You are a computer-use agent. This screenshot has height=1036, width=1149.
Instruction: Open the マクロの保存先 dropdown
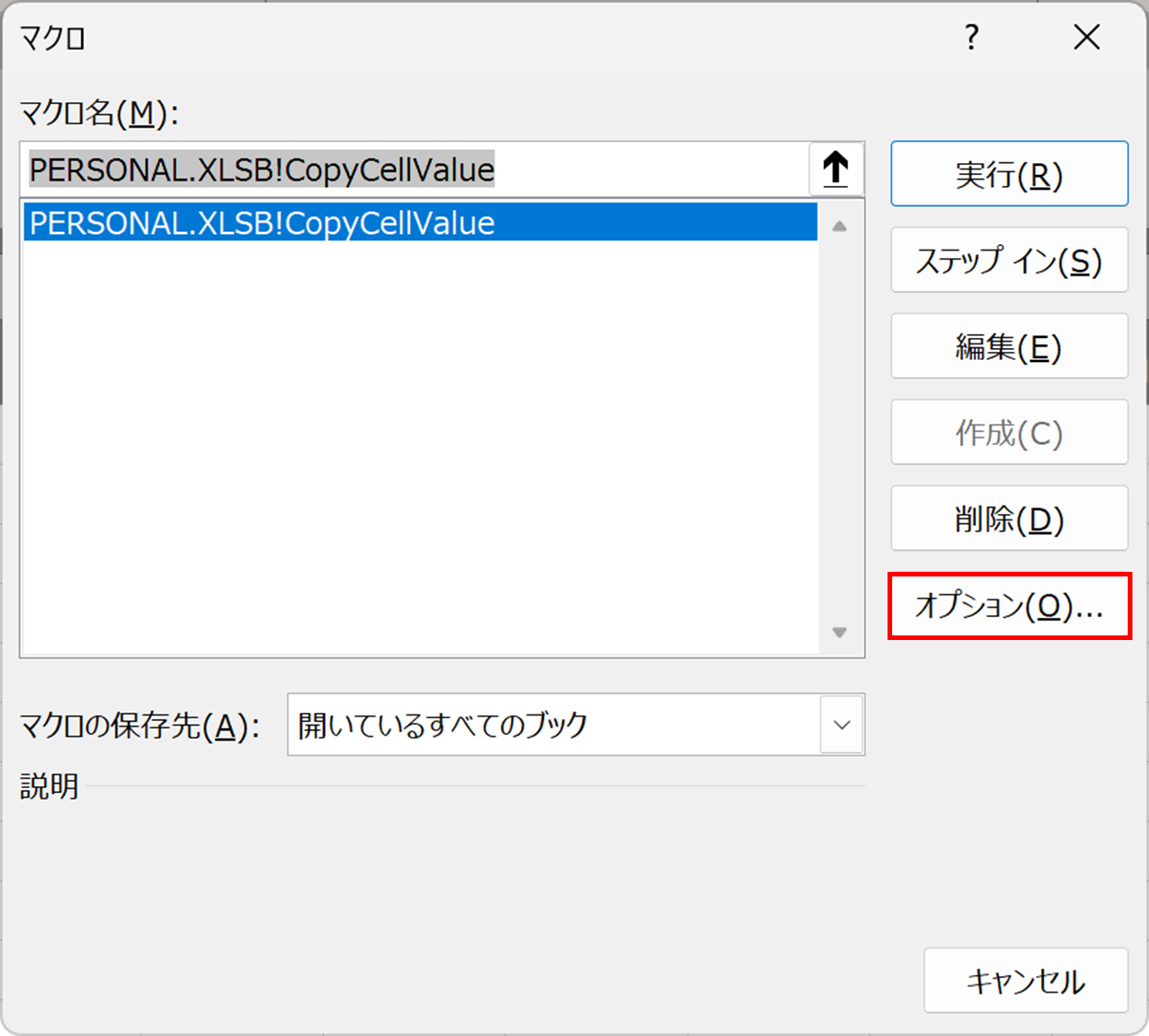tap(575, 725)
